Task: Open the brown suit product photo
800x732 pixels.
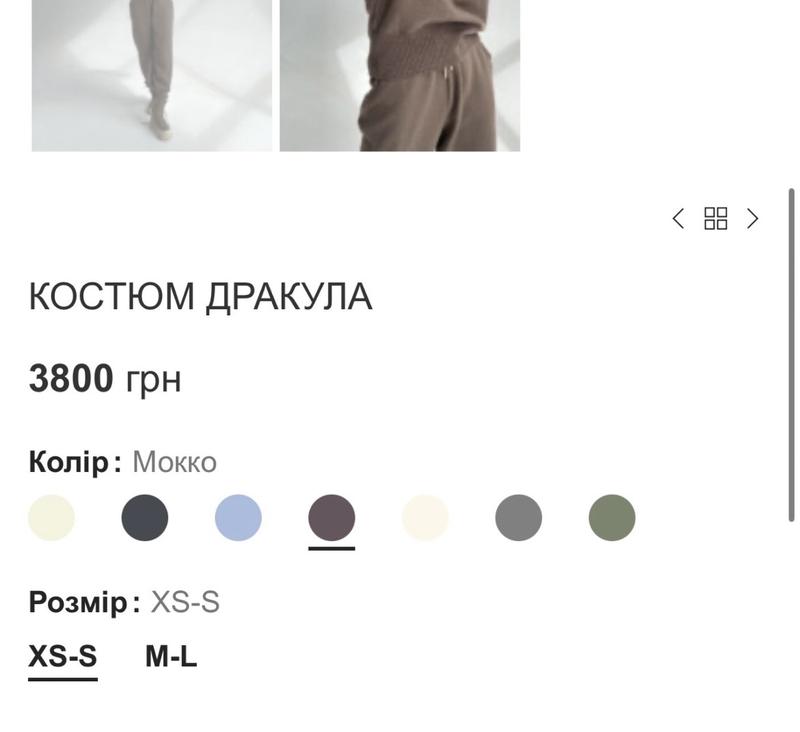Action: coord(400,75)
